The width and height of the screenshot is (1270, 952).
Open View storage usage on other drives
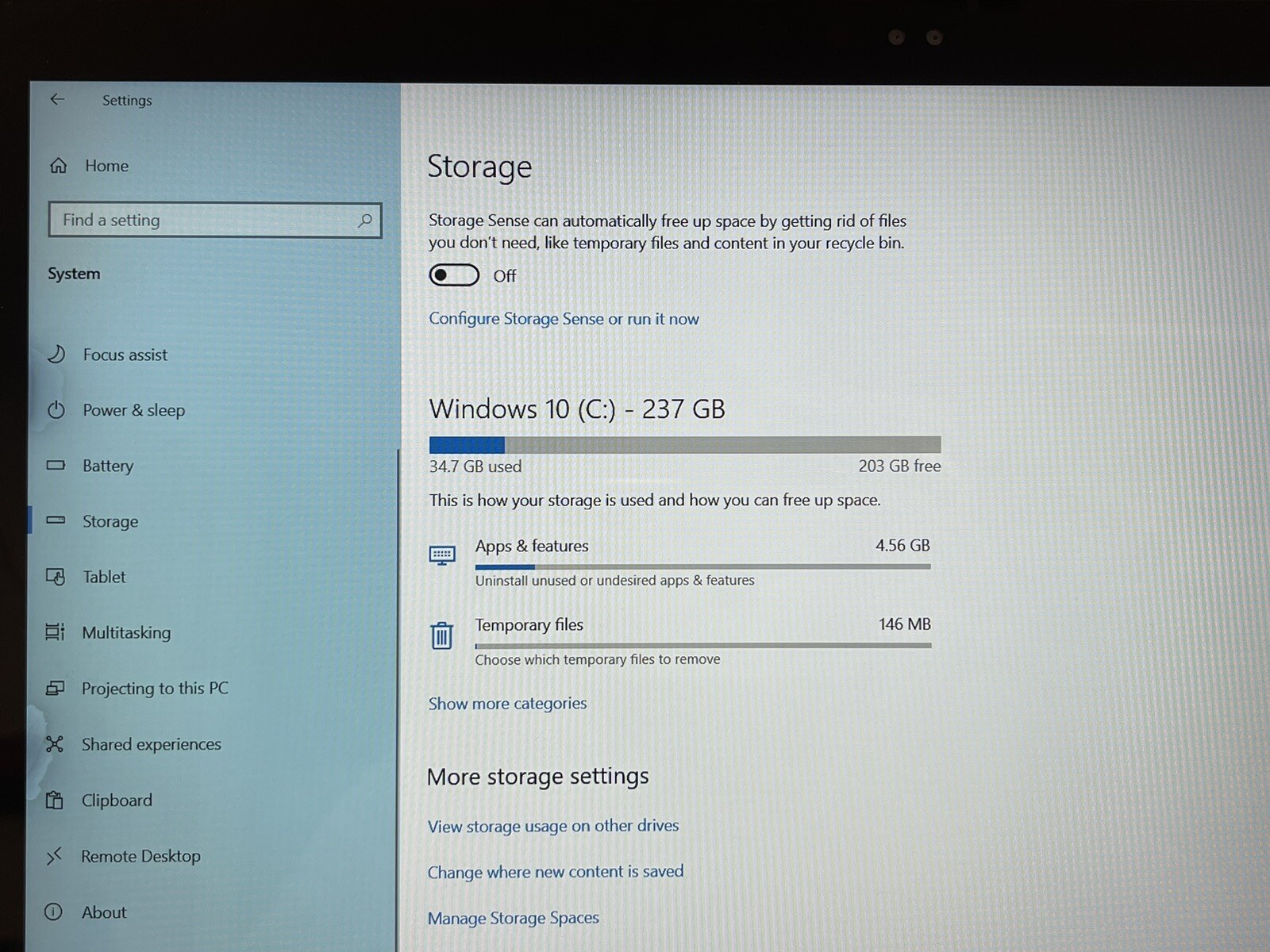coord(553,826)
